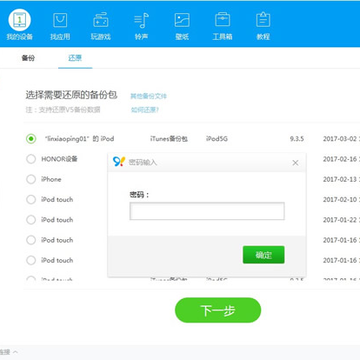Open the 铃声 (Ringtones) section
The image size is (360, 360).
tap(141, 25)
